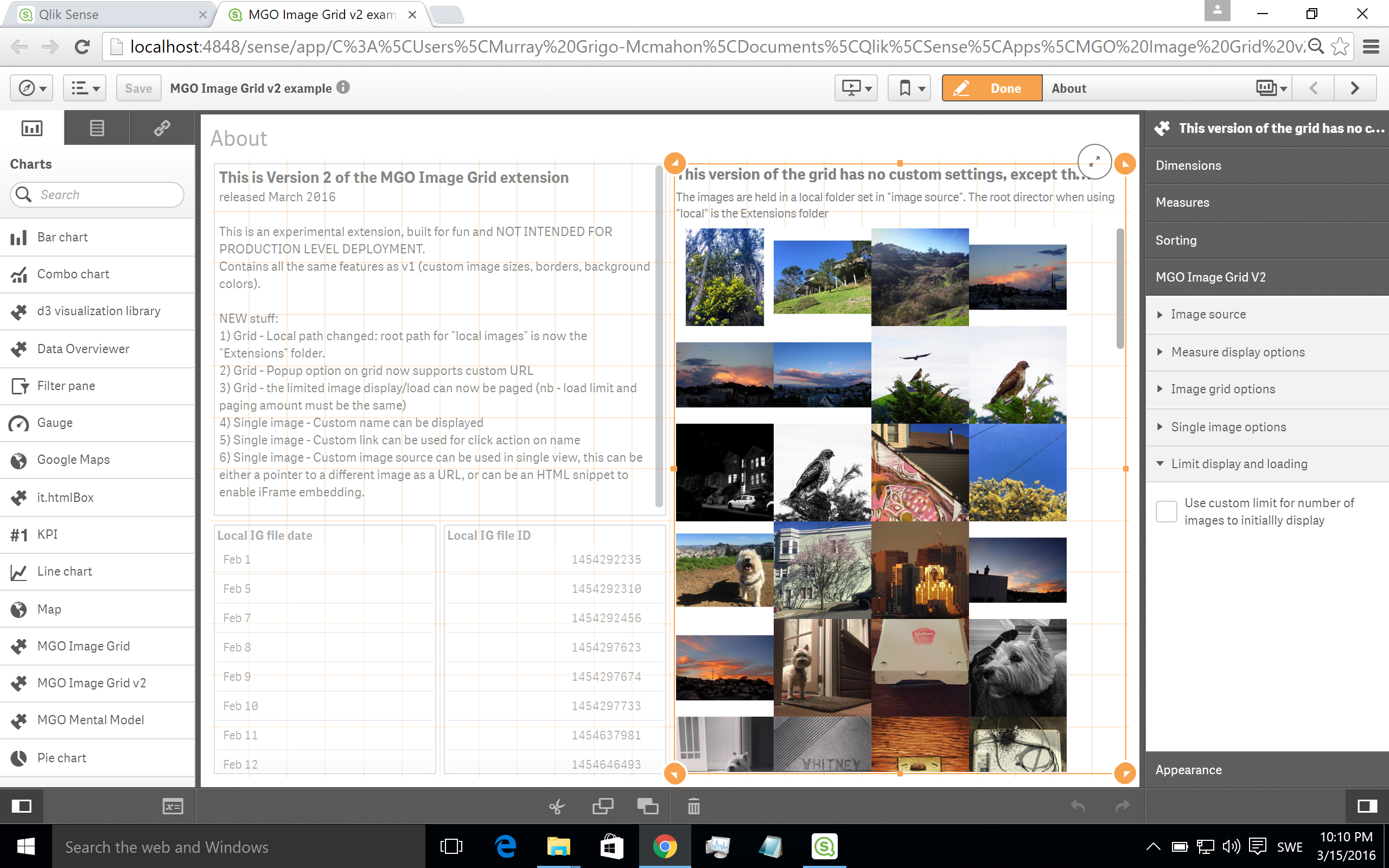This screenshot has height=868, width=1389.
Task: Expand the Image source settings section
Action: point(1208,314)
